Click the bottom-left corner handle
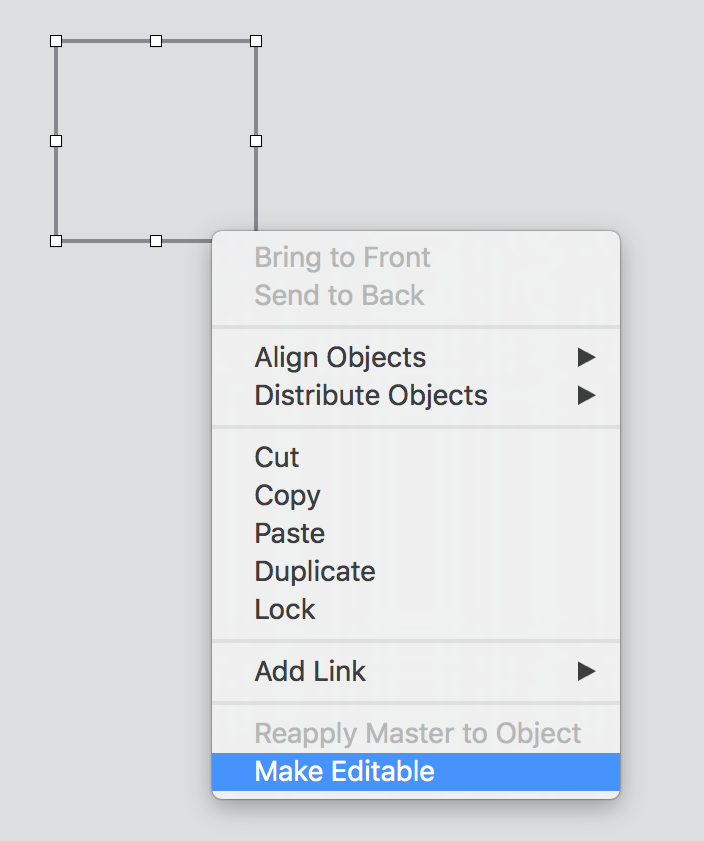 (56, 240)
